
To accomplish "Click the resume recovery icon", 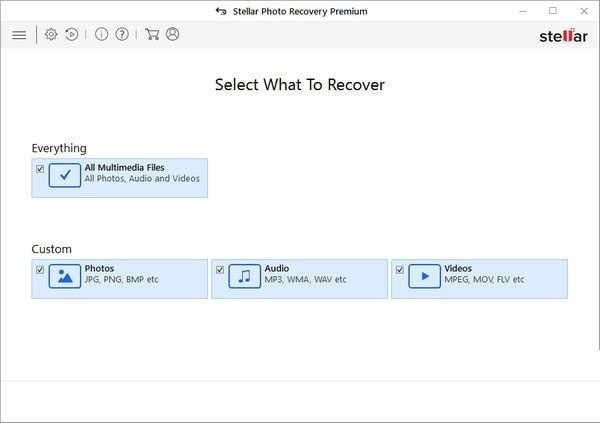I will [72, 34].
